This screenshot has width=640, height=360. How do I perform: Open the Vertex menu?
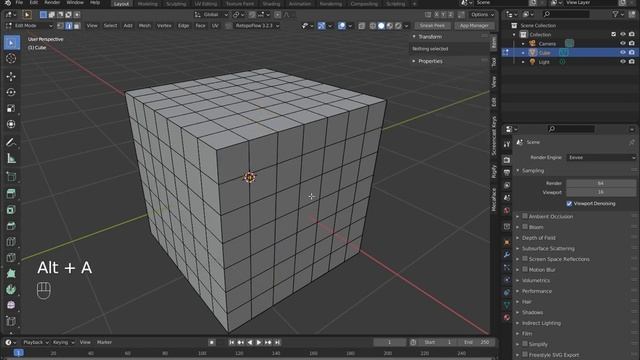pyautogui.click(x=164, y=26)
